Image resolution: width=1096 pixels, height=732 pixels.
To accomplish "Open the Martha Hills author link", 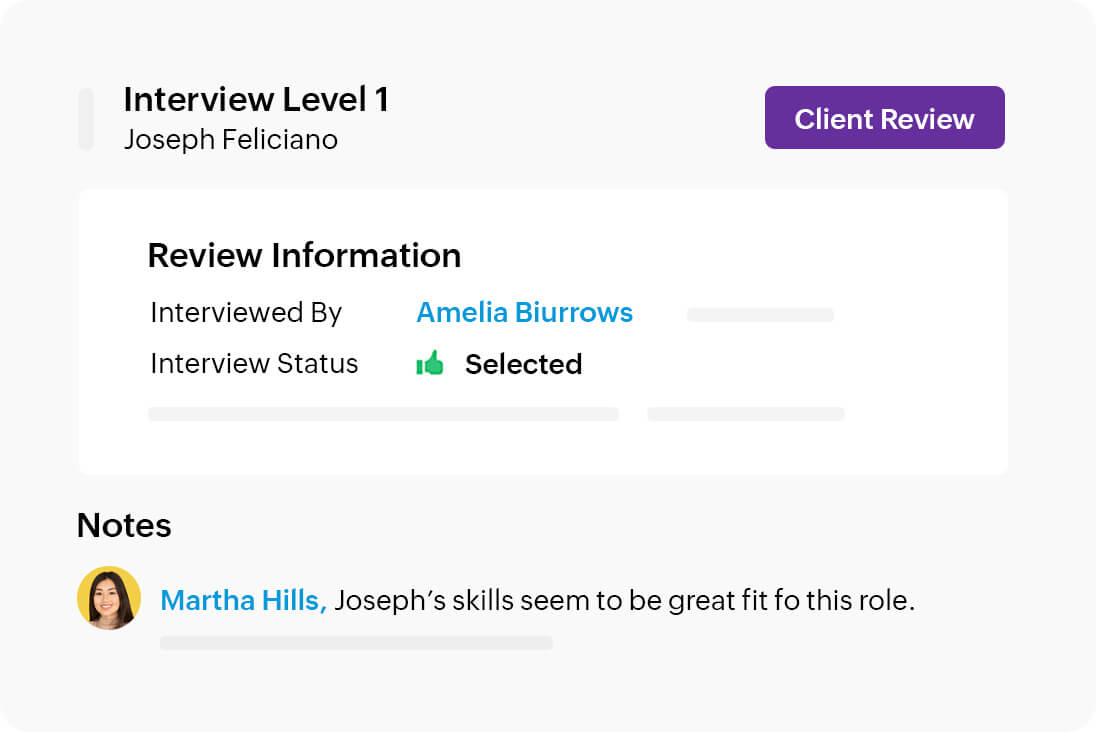I will click(x=243, y=601).
